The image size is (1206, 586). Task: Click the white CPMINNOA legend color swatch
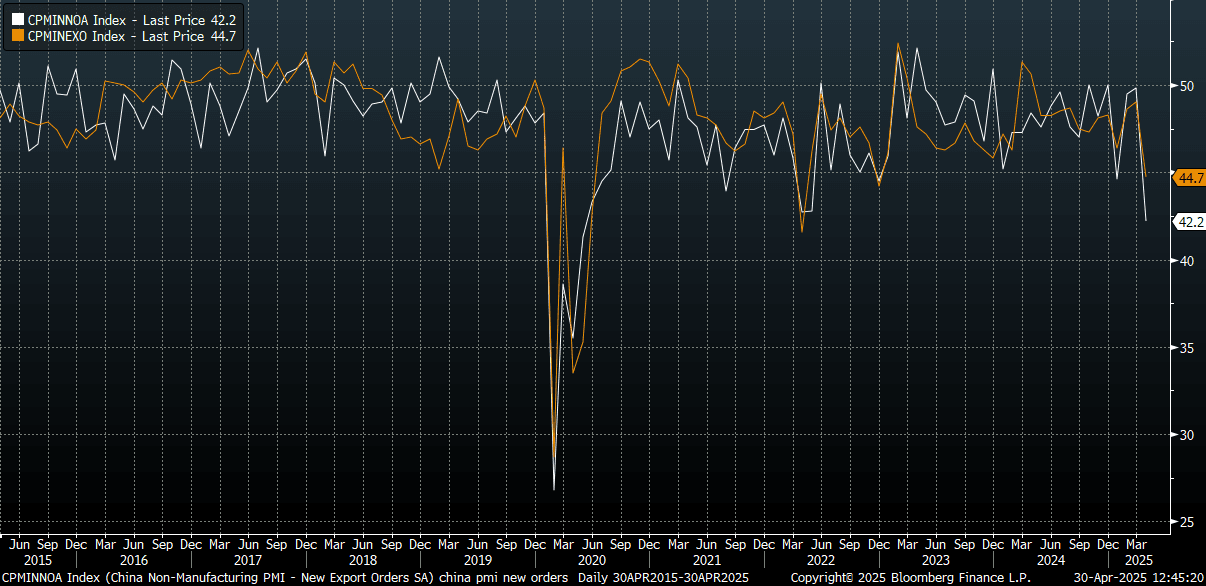pos(17,18)
